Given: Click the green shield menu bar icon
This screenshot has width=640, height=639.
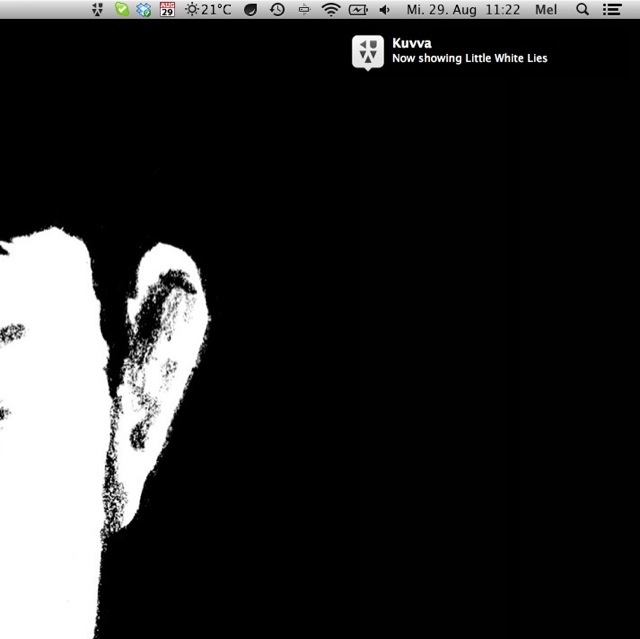Looking at the screenshot, I should tap(121, 10).
